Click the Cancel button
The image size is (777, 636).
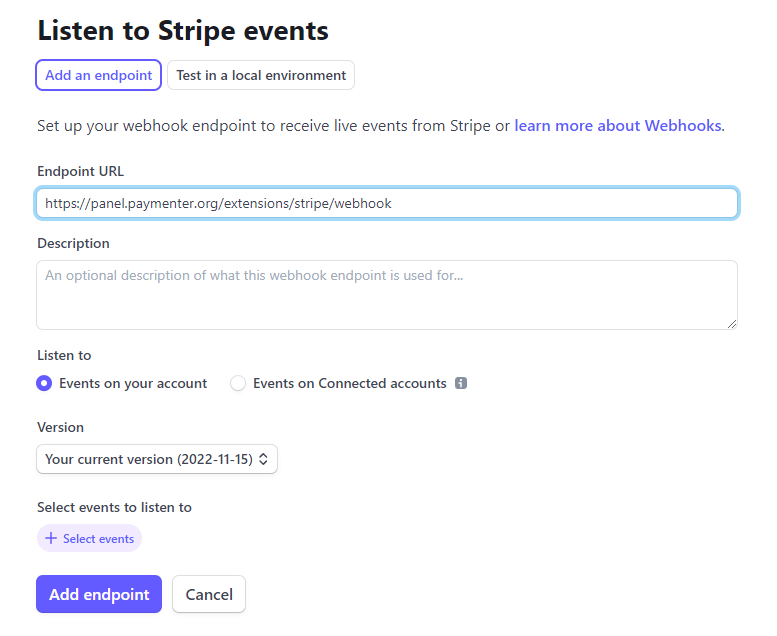pos(209,594)
